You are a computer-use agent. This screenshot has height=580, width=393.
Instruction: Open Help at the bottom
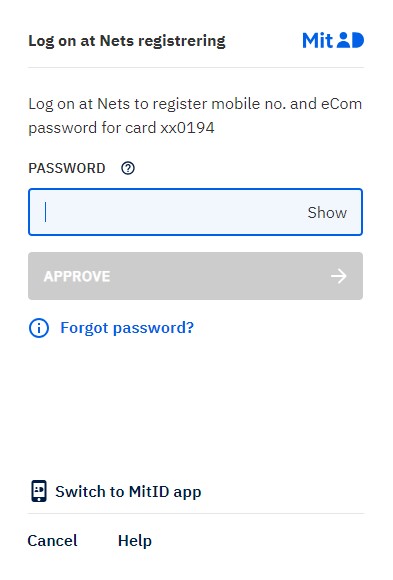135,540
